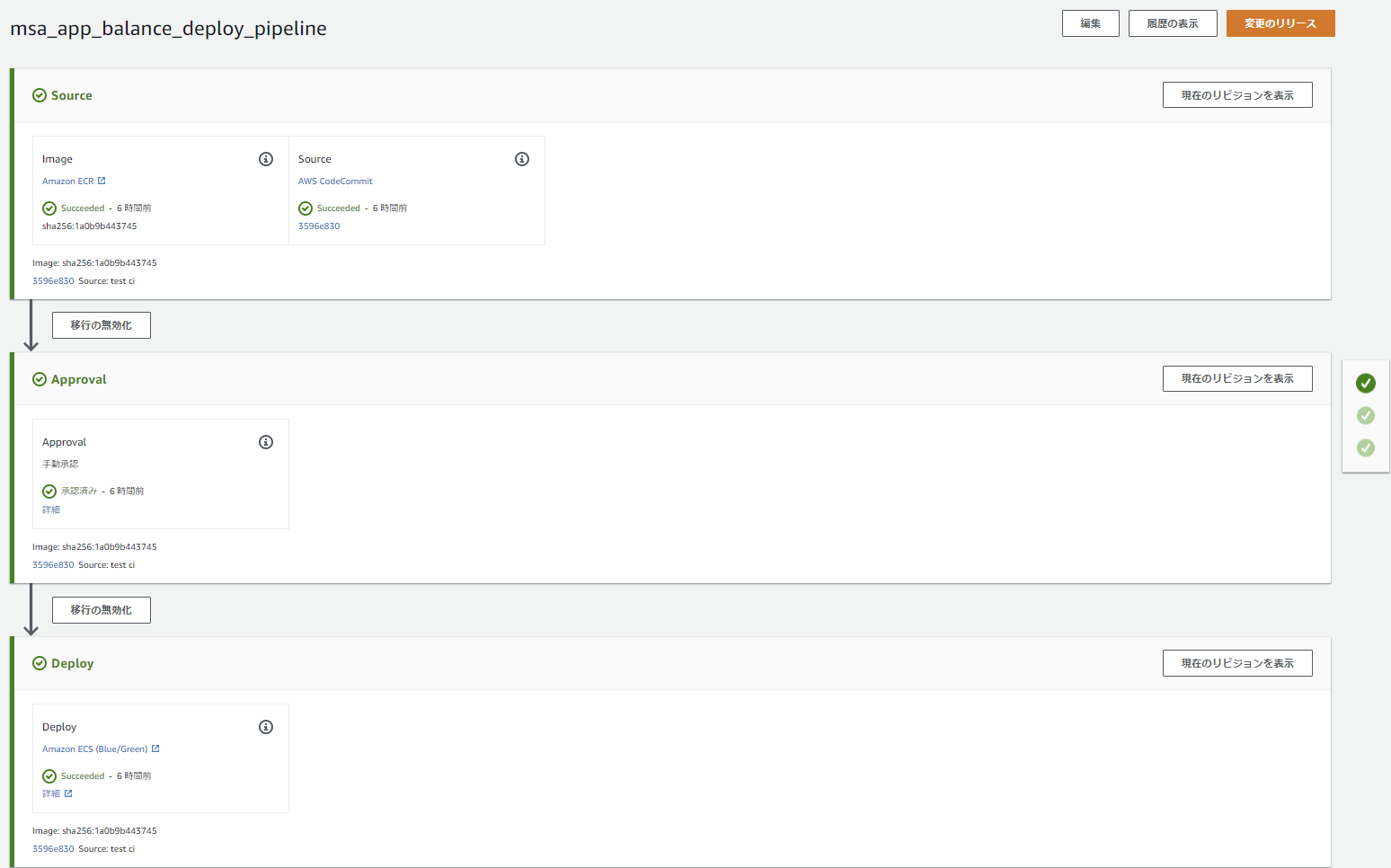Jump to first stage via top status circle
The height and width of the screenshot is (868, 1391).
click(x=1366, y=384)
